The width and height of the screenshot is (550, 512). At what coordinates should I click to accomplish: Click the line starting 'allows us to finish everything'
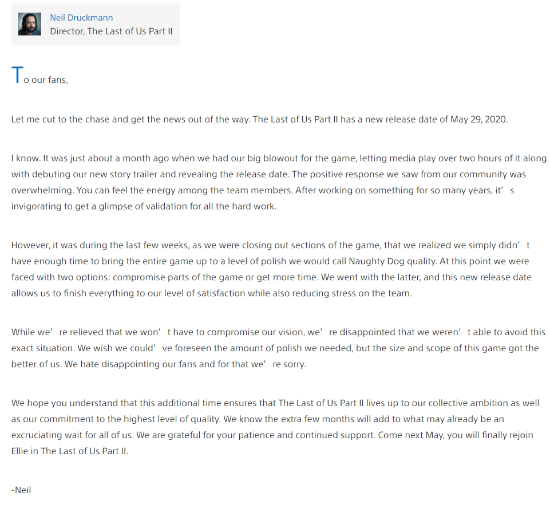coord(212,294)
